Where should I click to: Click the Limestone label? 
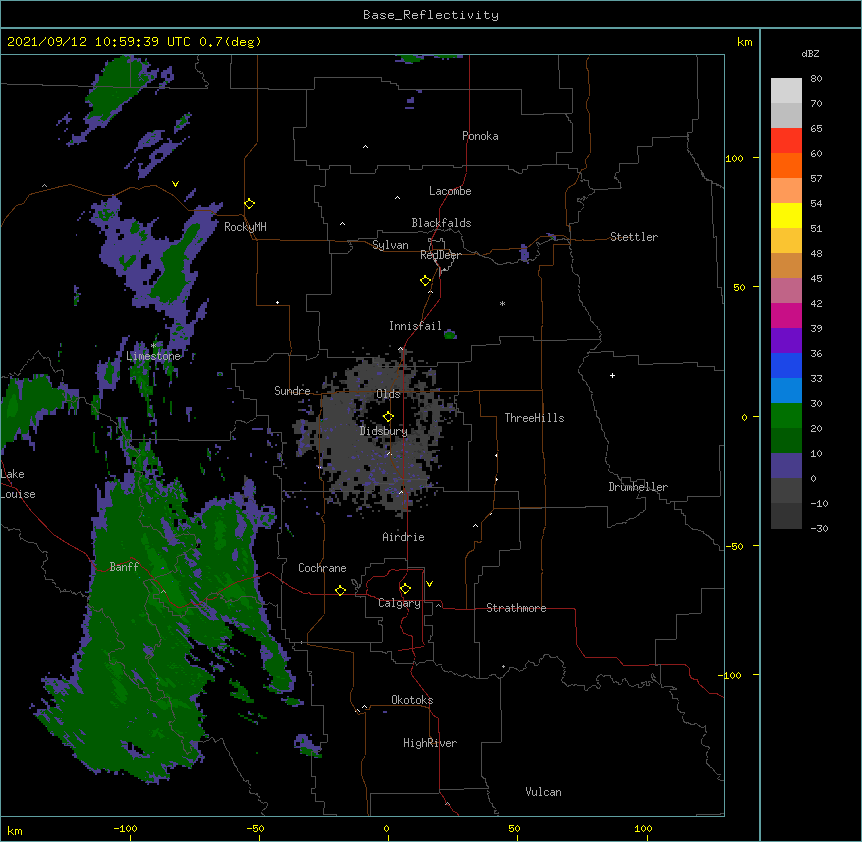pos(153,356)
